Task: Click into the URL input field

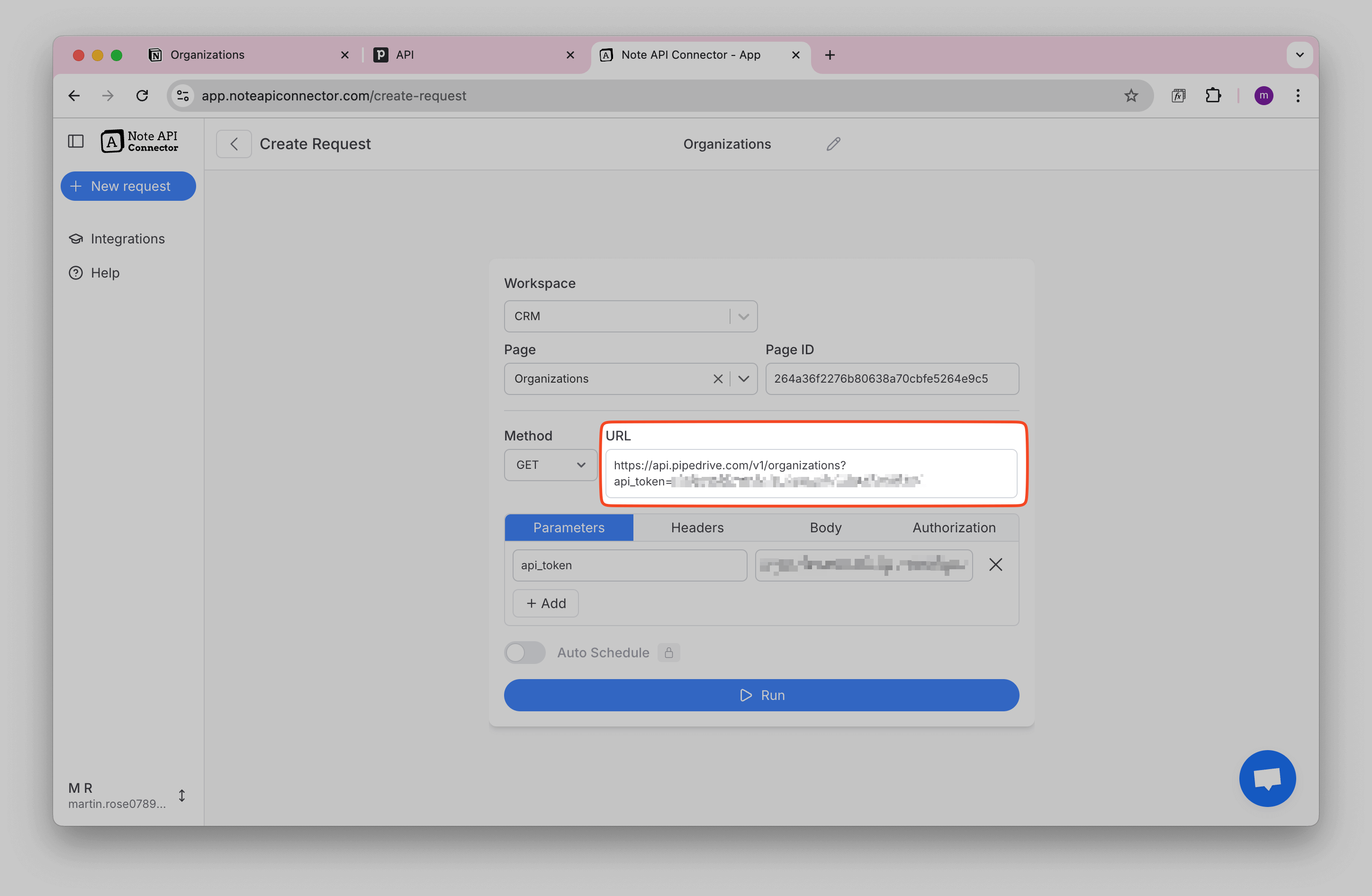Action: 811,473
